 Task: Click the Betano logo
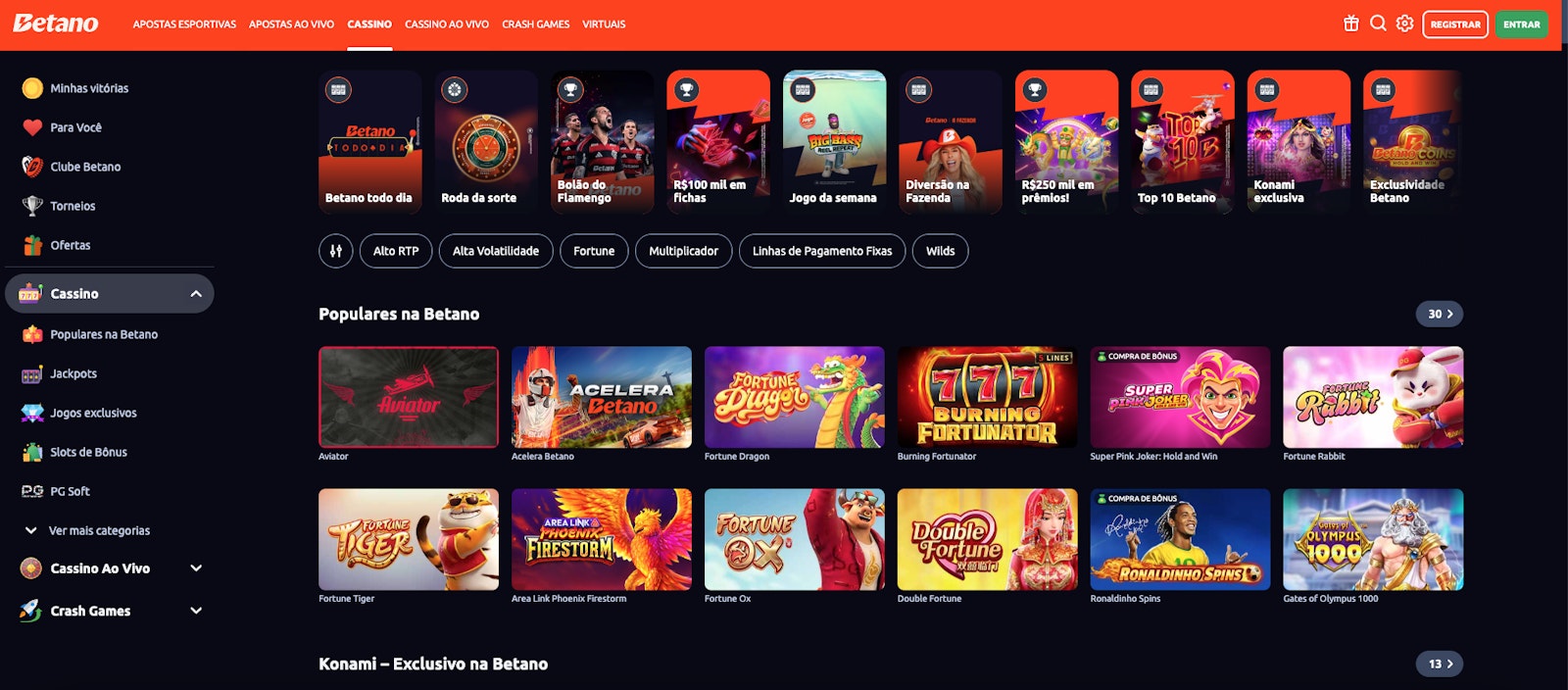coord(56,24)
